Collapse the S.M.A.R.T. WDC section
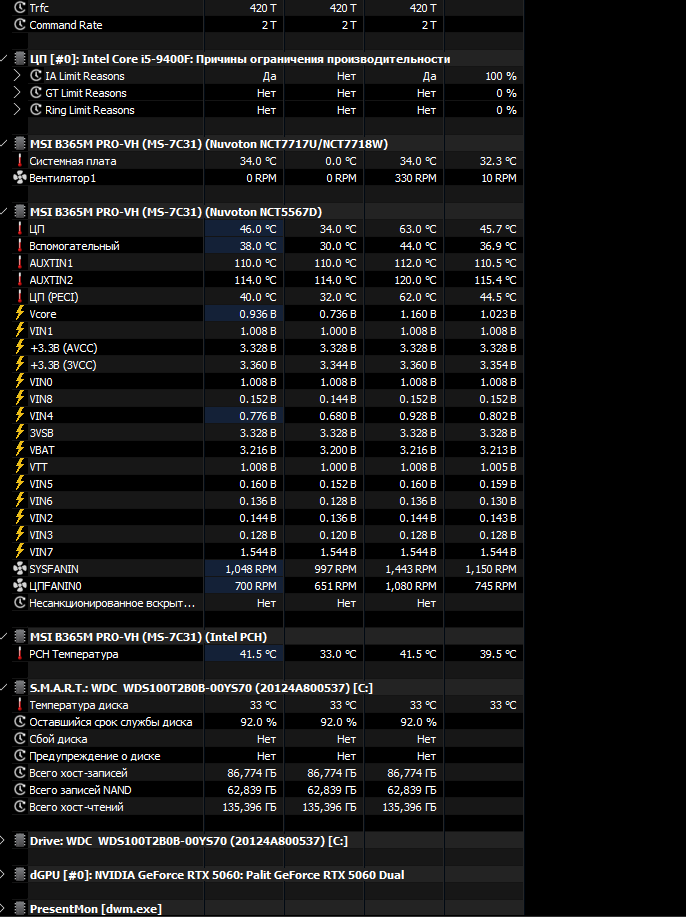 (4, 688)
